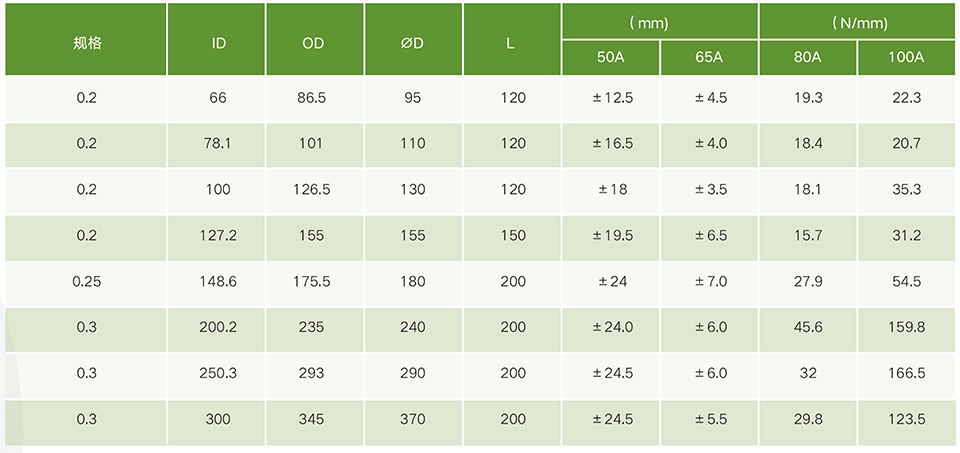This screenshot has width=960, height=453.
Task: Click the L column header
Action: point(510,43)
